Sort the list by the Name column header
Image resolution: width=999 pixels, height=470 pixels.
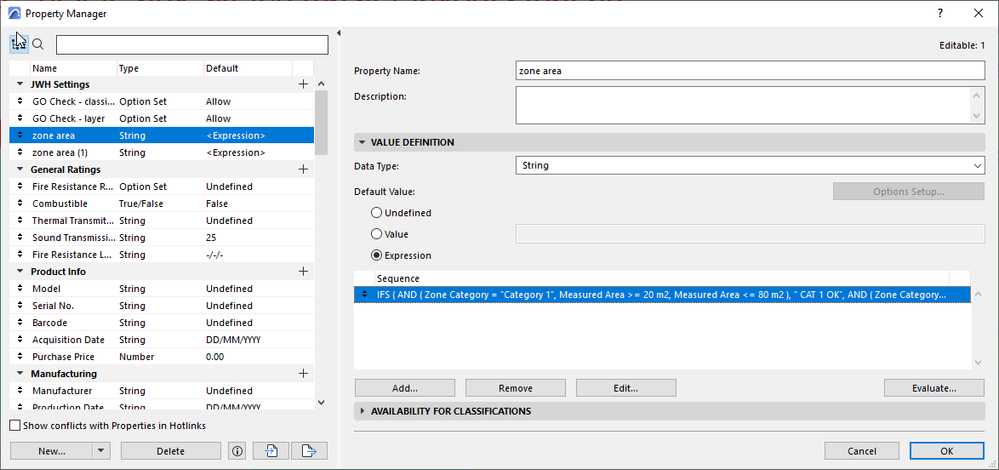pos(73,68)
